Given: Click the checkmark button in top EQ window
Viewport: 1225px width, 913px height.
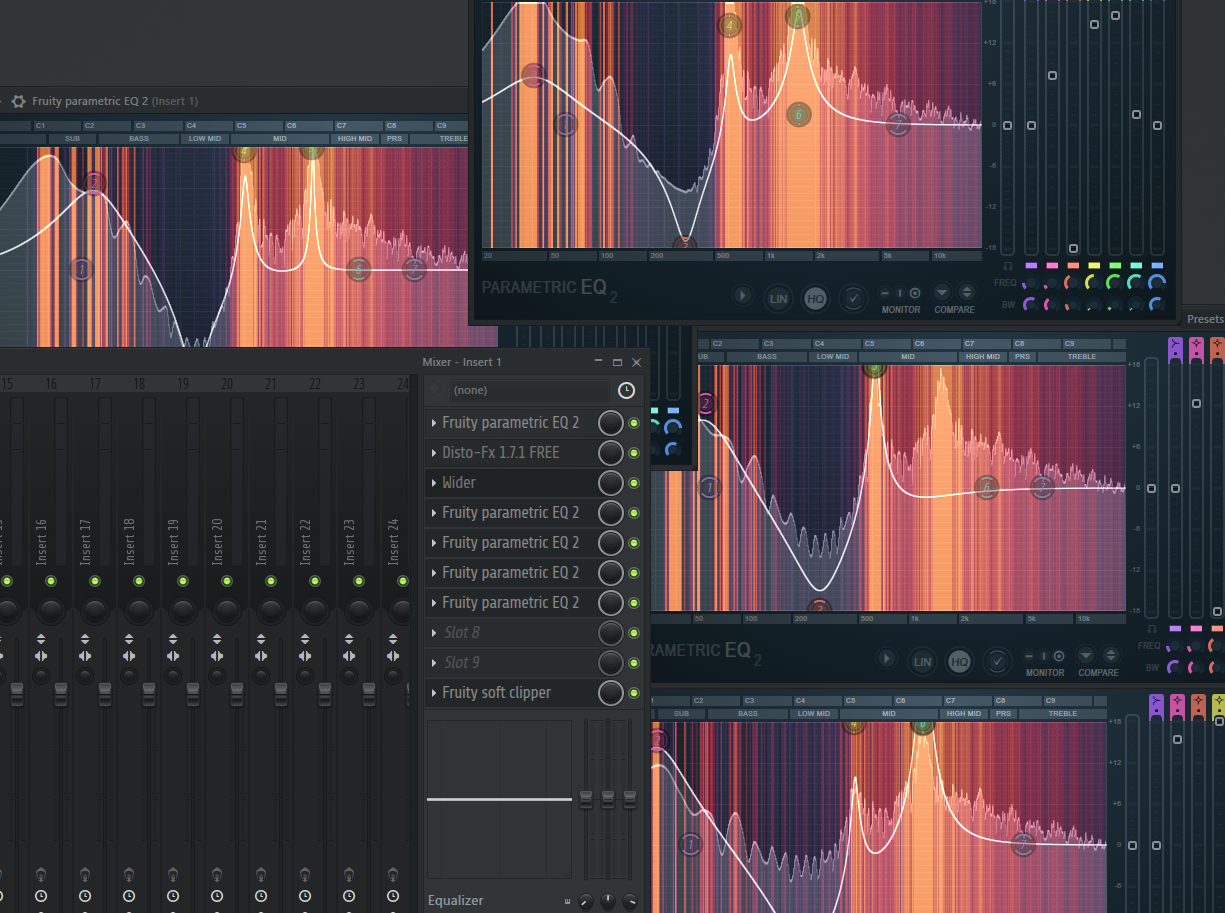Looking at the screenshot, I should tap(852, 297).
